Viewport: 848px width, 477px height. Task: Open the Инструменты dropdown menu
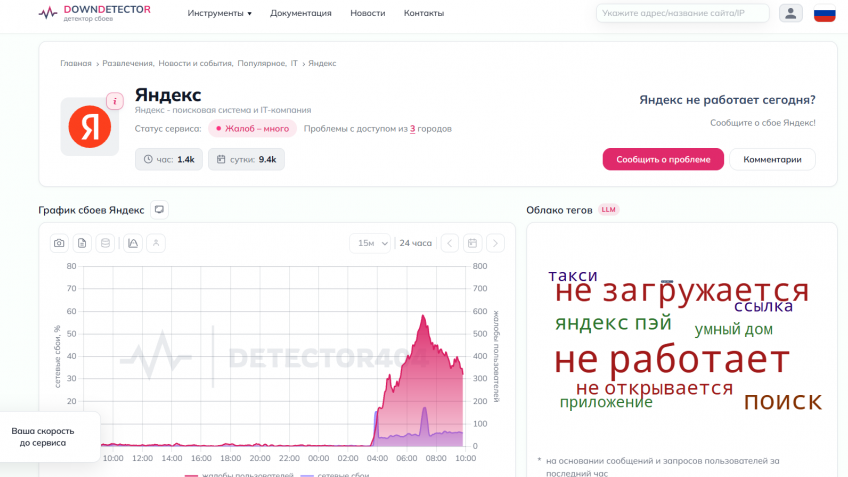pos(220,13)
